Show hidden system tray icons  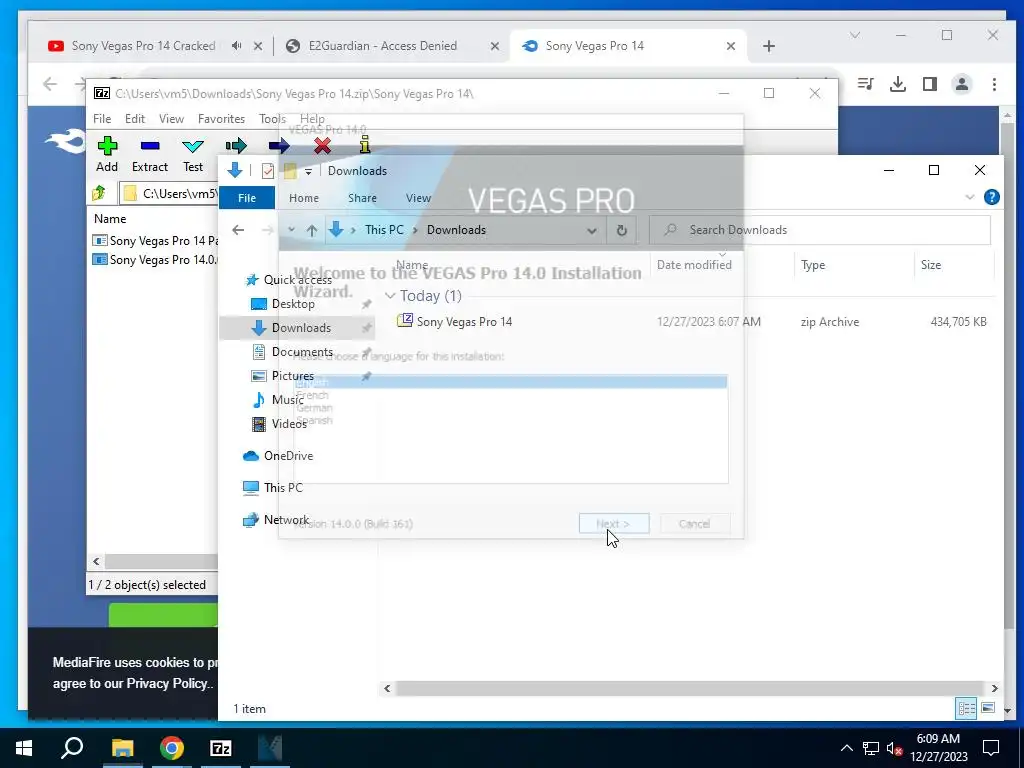click(846, 748)
